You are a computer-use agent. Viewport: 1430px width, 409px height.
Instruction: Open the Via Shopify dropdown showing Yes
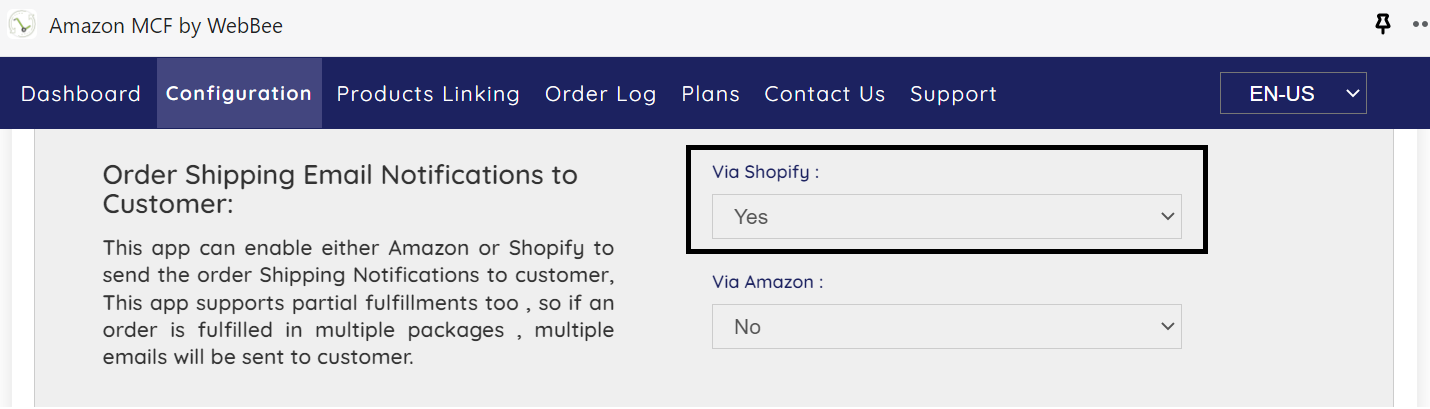pyautogui.click(x=945, y=217)
